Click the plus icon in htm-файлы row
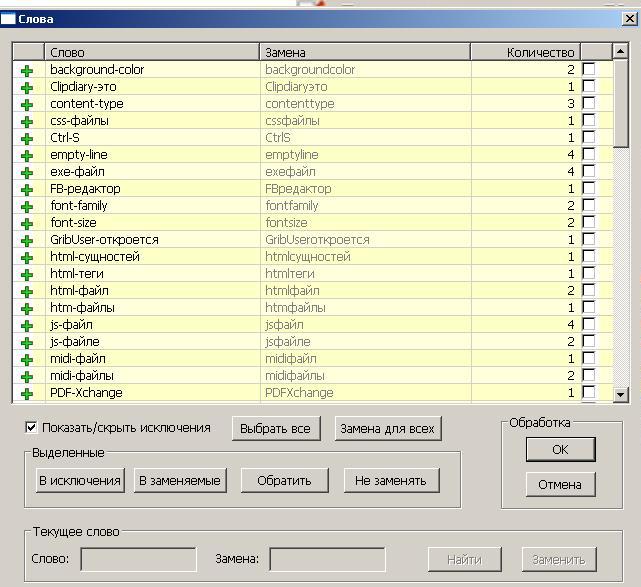 [27, 309]
